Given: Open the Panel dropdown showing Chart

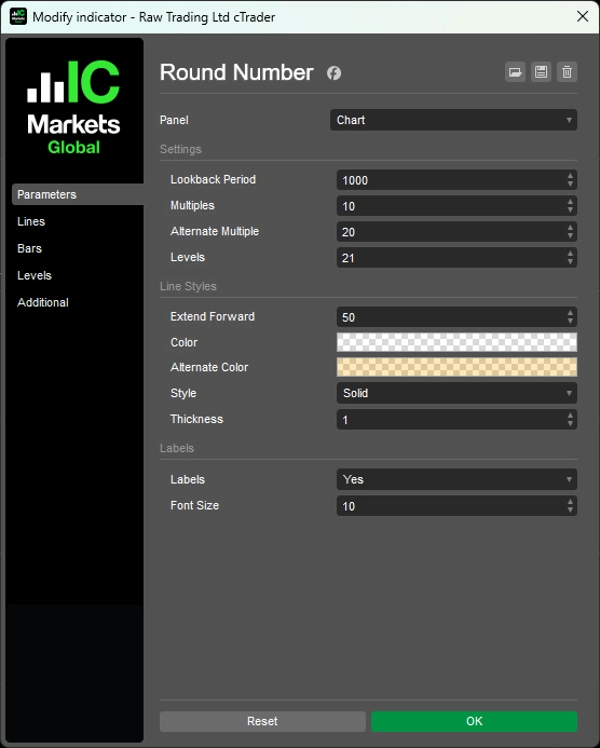Looking at the screenshot, I should click(x=453, y=120).
